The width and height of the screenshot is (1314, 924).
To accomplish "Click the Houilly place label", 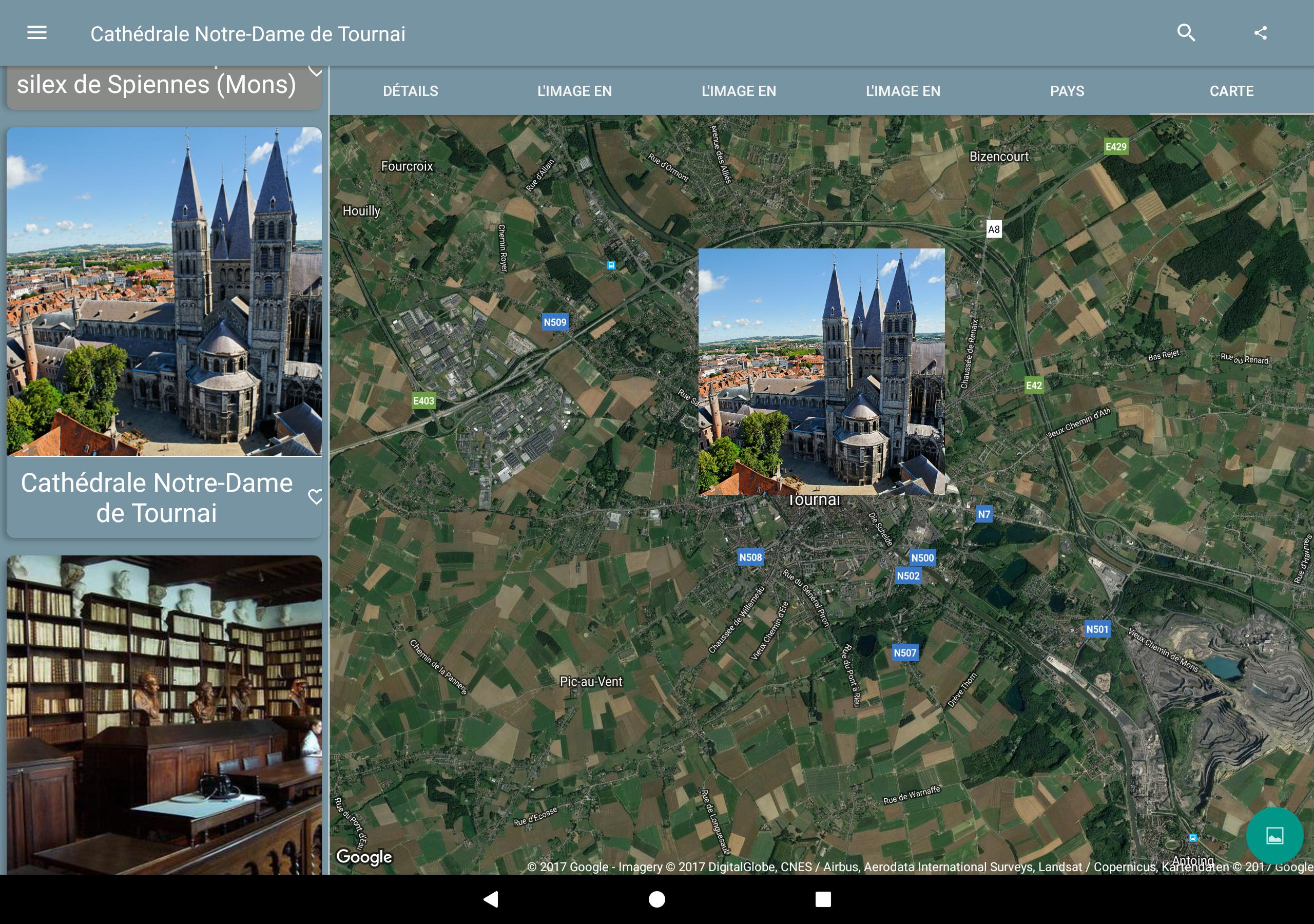I will pyautogui.click(x=361, y=210).
